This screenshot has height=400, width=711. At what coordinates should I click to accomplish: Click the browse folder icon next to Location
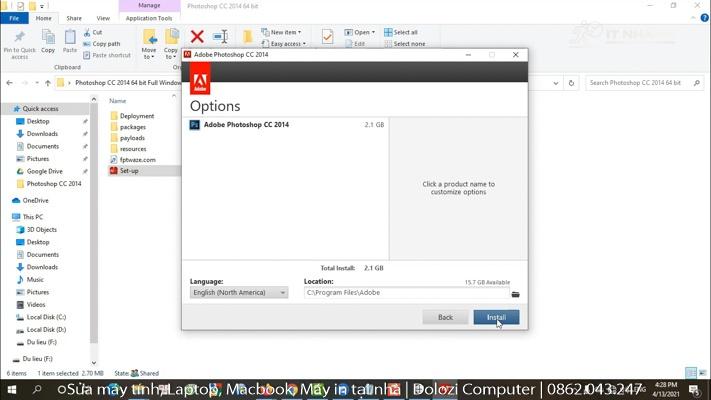(516, 293)
